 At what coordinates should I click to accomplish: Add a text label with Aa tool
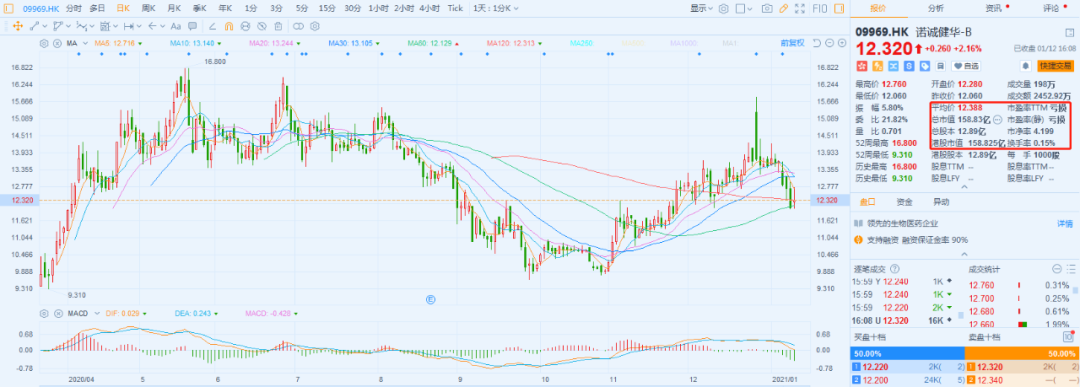(x=176, y=26)
